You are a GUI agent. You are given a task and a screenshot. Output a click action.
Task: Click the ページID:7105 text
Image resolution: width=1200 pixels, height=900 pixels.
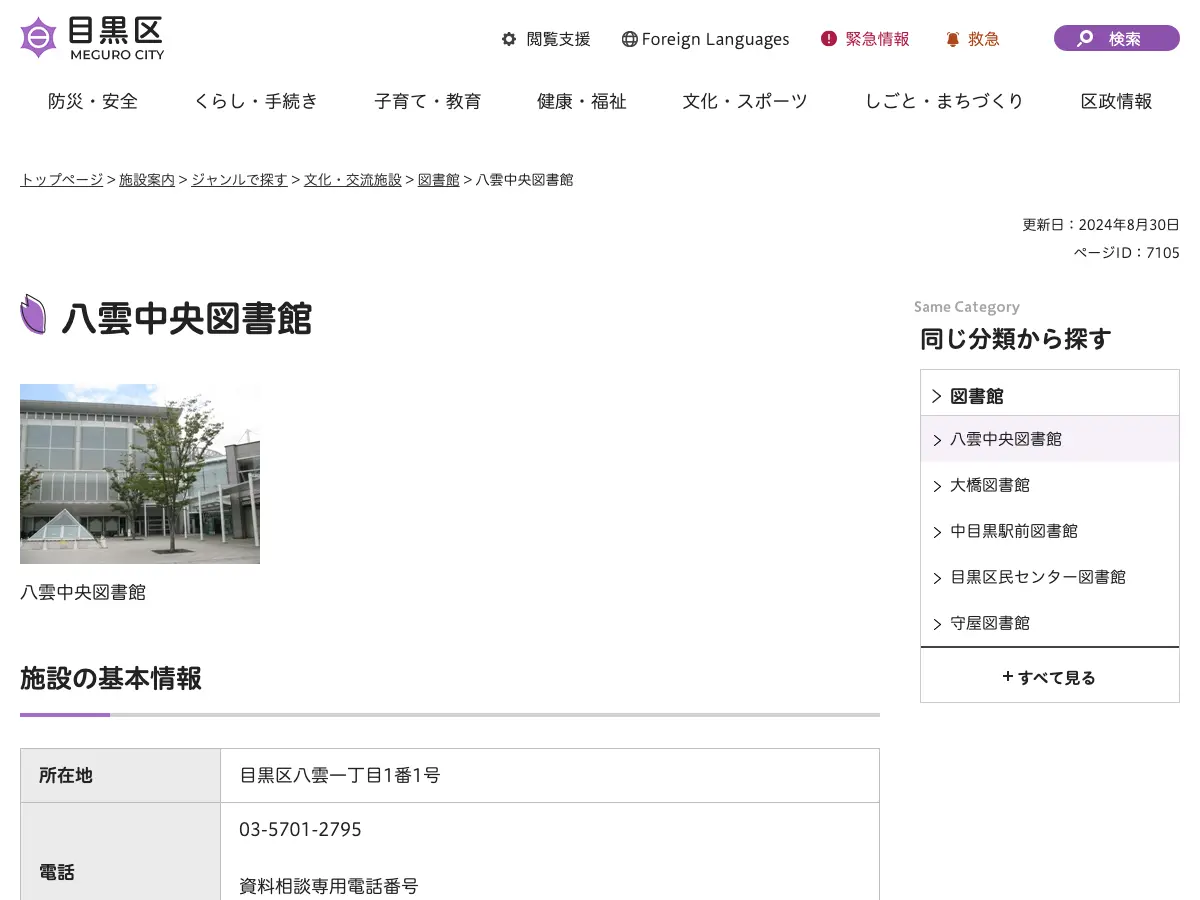coord(1127,253)
